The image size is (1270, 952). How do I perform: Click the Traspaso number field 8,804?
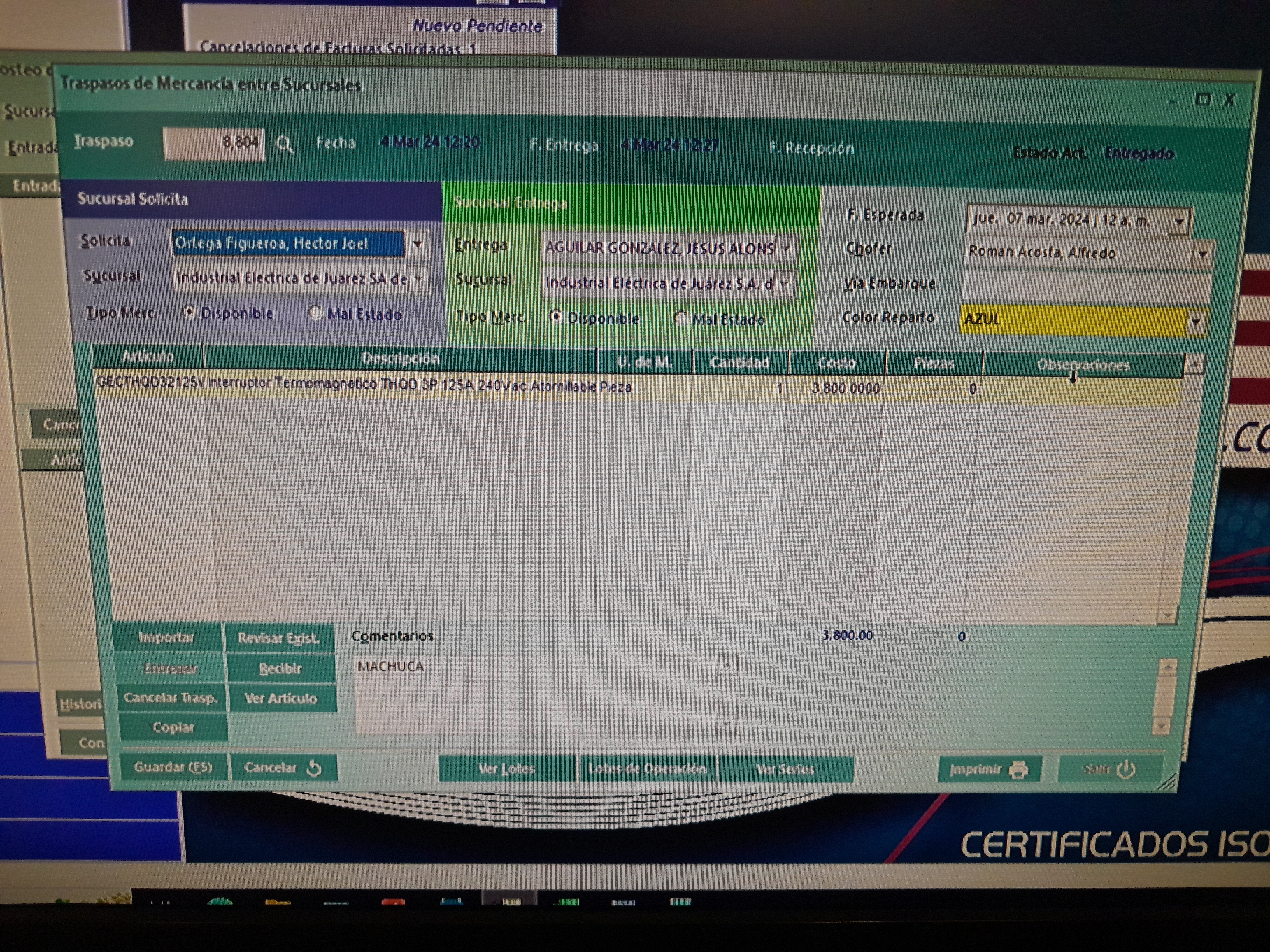[214, 143]
